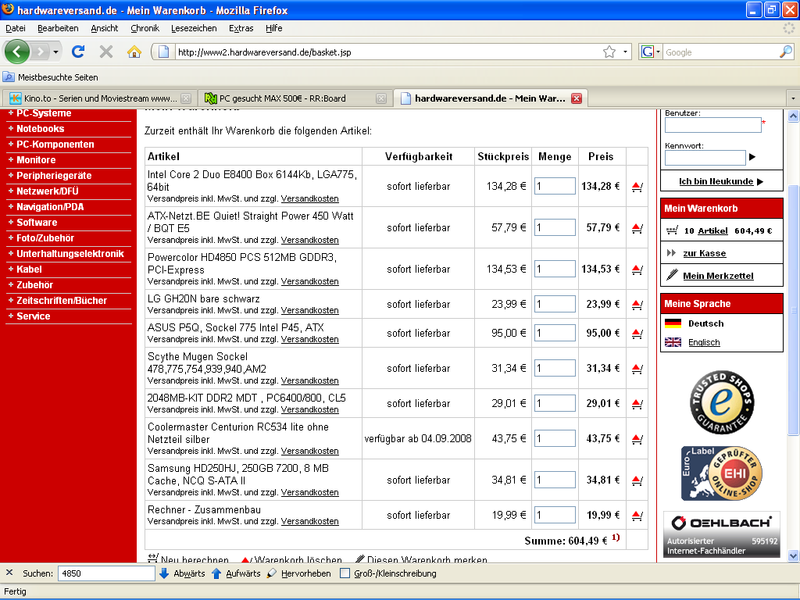This screenshot has width=800, height=600.
Task: Open Versandkosten link for ASUS P5Q
Action: [310, 339]
